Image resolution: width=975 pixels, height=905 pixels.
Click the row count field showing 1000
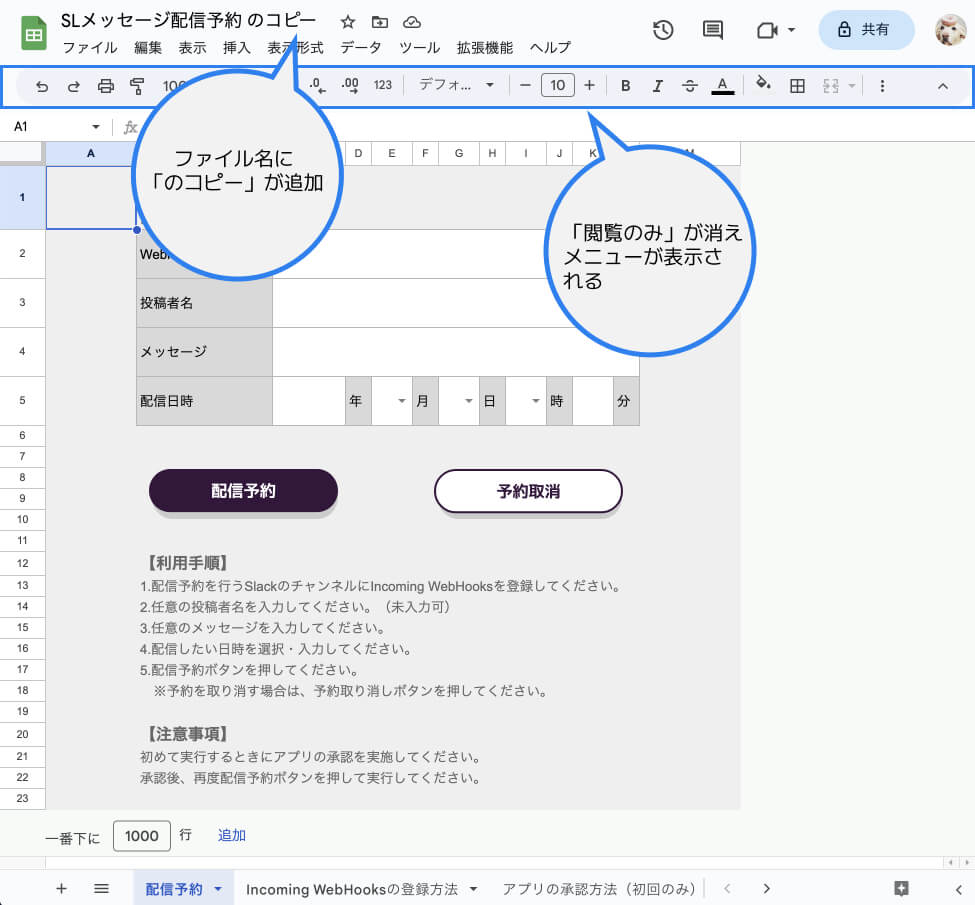point(142,835)
